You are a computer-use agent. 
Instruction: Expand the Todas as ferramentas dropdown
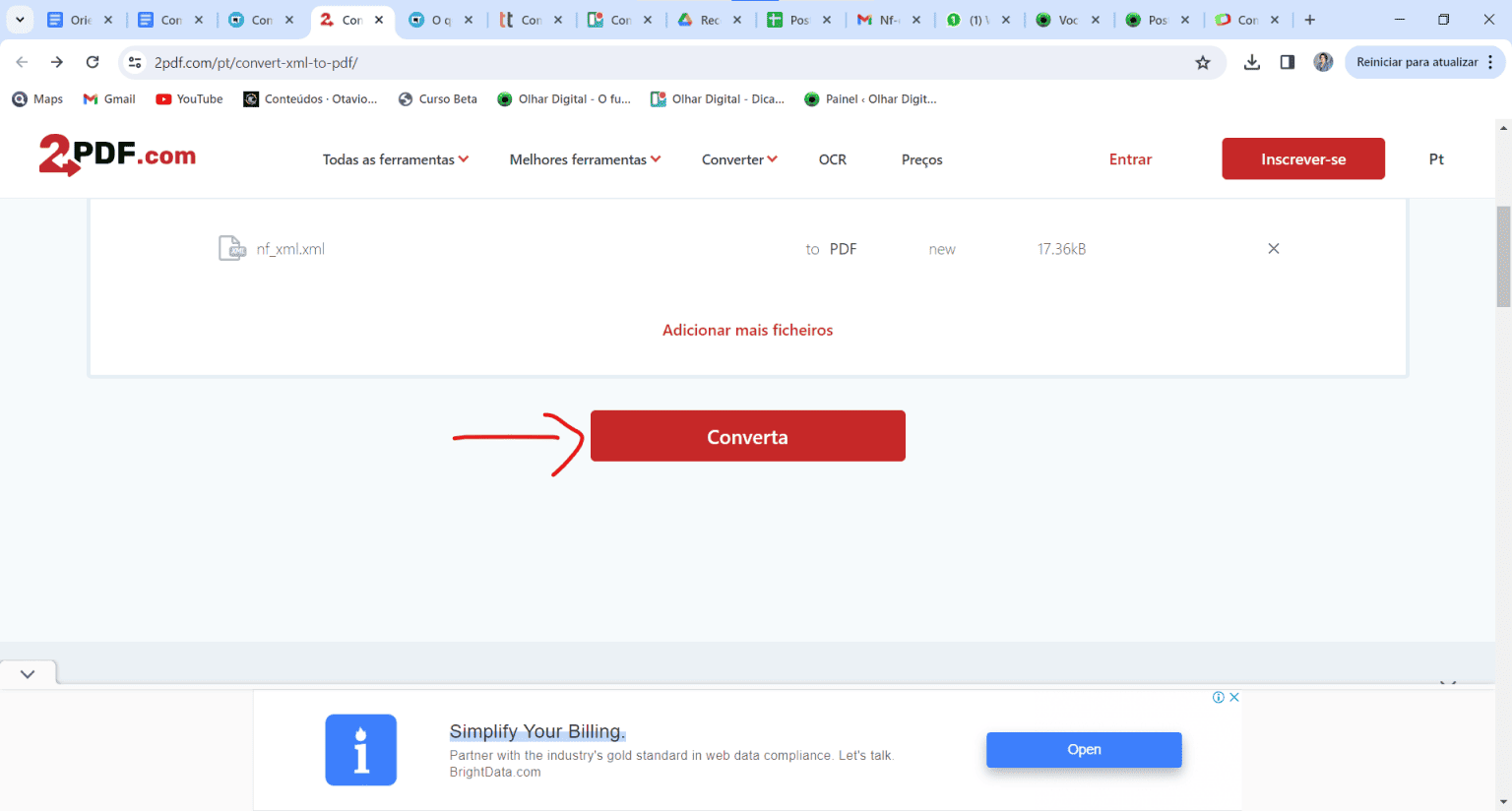(396, 158)
